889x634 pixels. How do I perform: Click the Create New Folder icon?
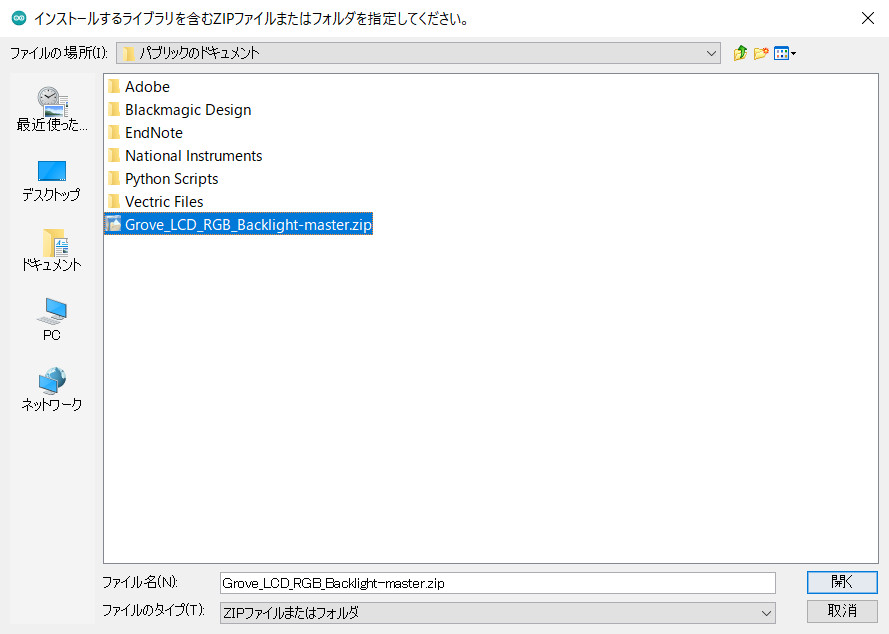tap(761, 53)
